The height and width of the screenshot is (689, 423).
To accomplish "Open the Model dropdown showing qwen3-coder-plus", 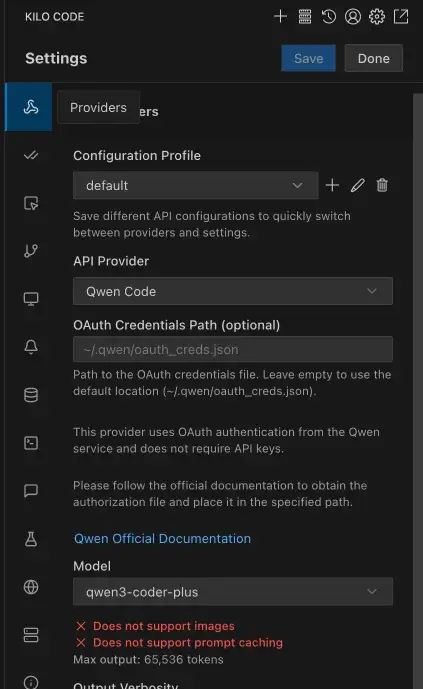I will pos(233,591).
